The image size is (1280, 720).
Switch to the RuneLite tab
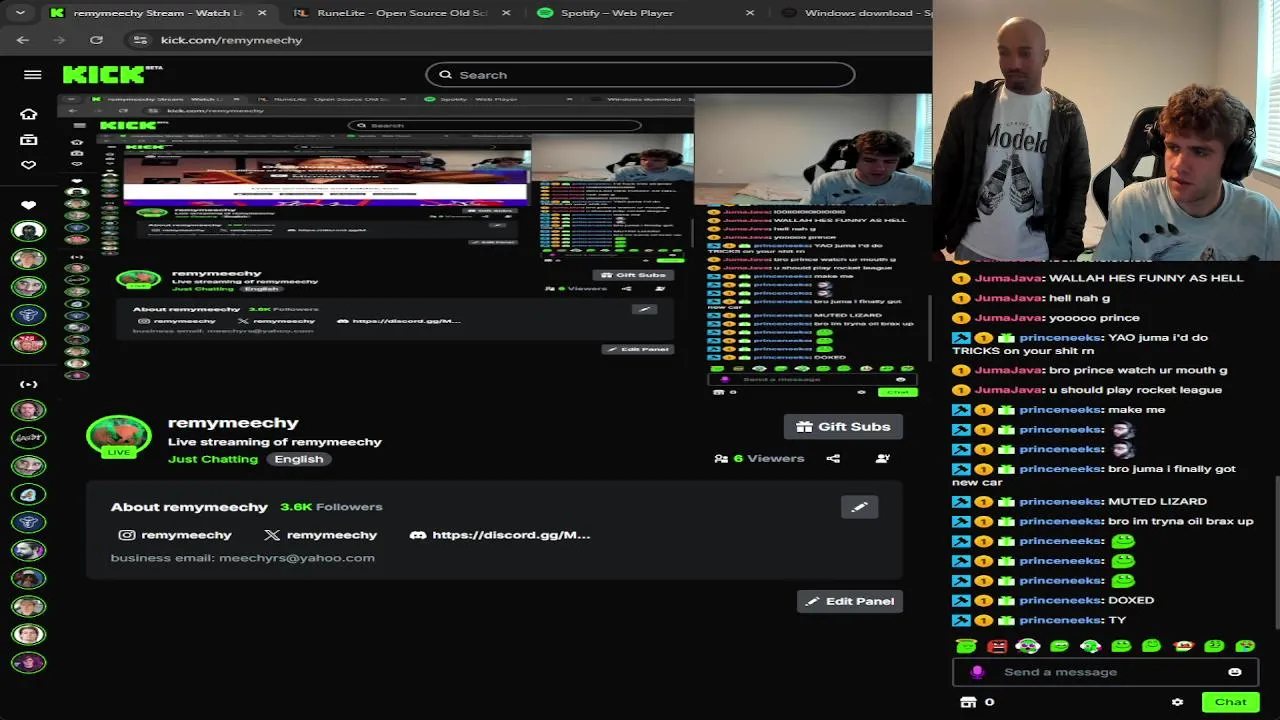(x=403, y=13)
